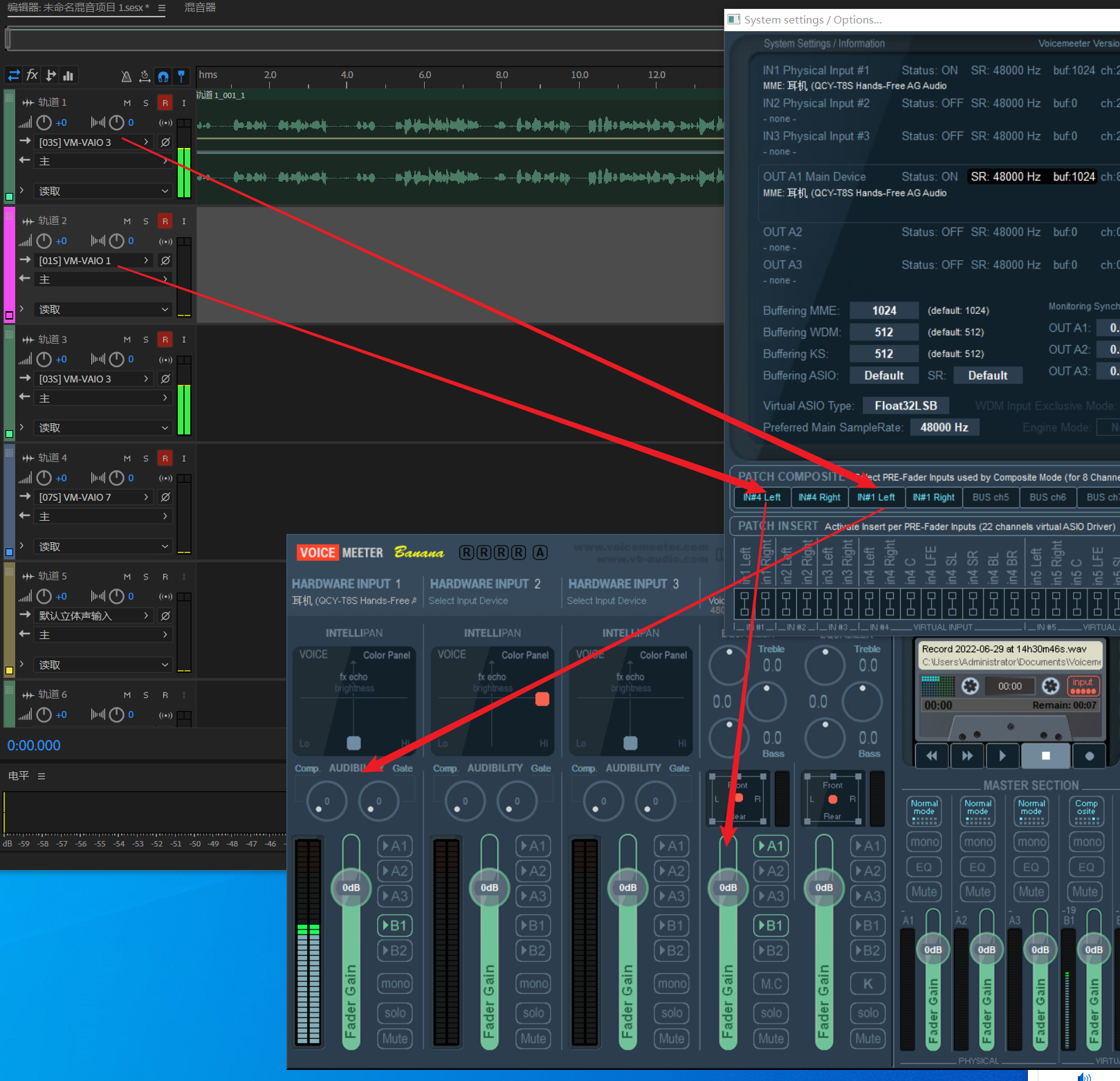Open the level meter panel menu icon

coord(42,776)
